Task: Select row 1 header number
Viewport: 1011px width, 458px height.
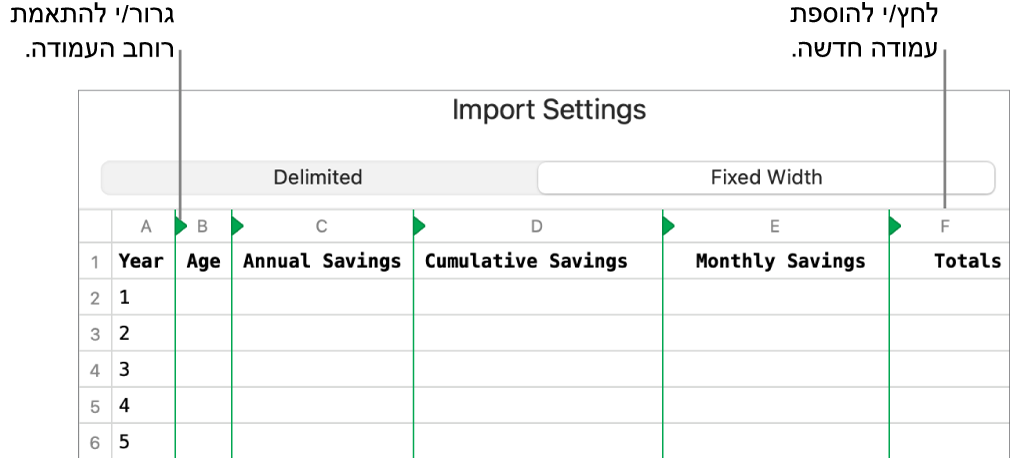Action: click(x=95, y=262)
